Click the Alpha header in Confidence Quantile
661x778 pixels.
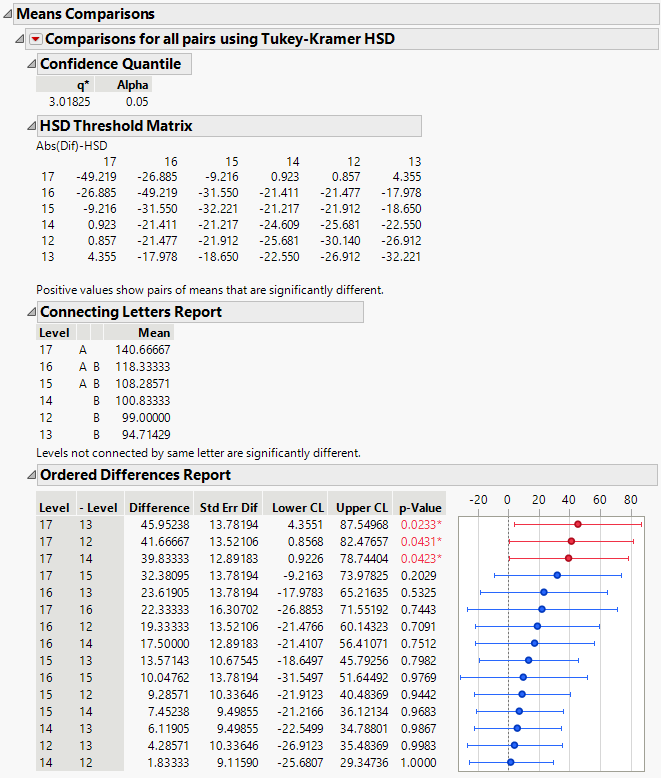coord(132,85)
